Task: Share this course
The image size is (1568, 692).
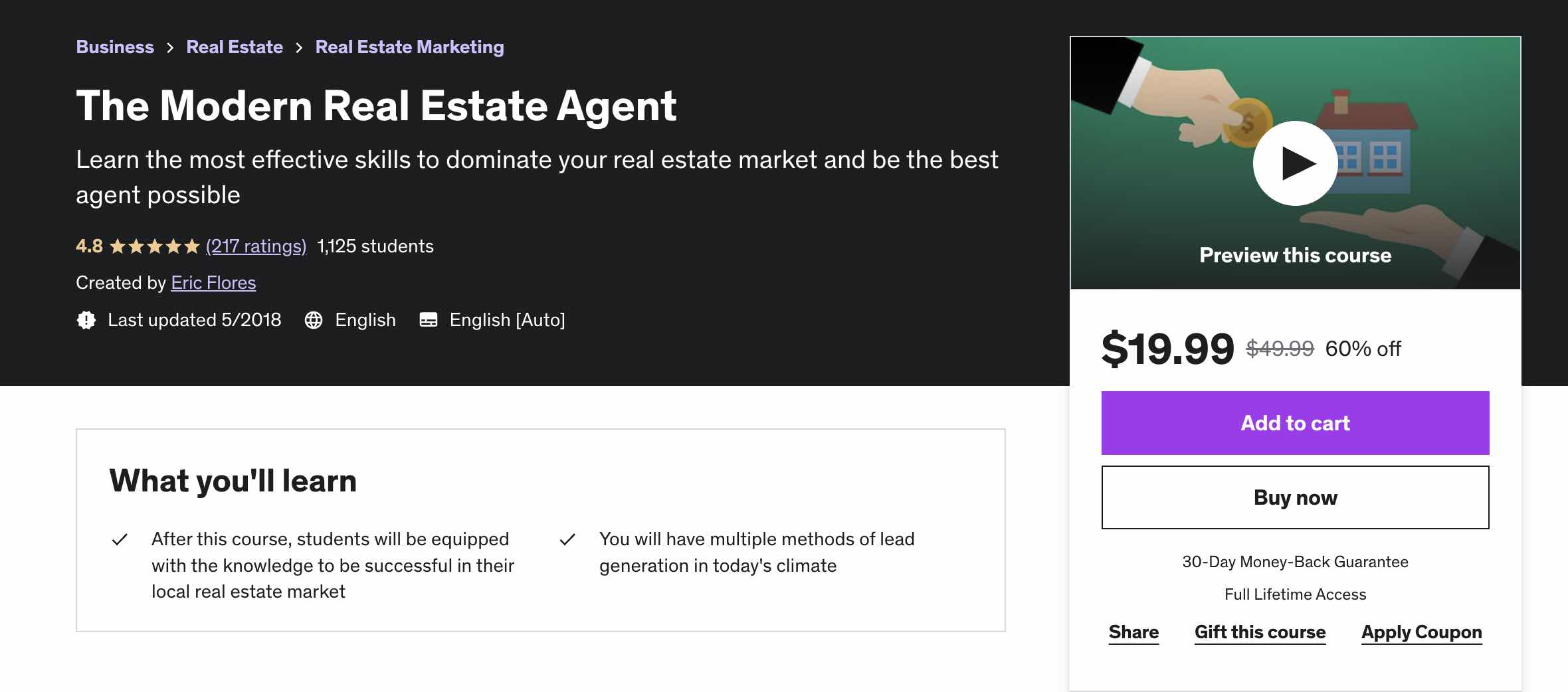Action: pyautogui.click(x=1133, y=632)
